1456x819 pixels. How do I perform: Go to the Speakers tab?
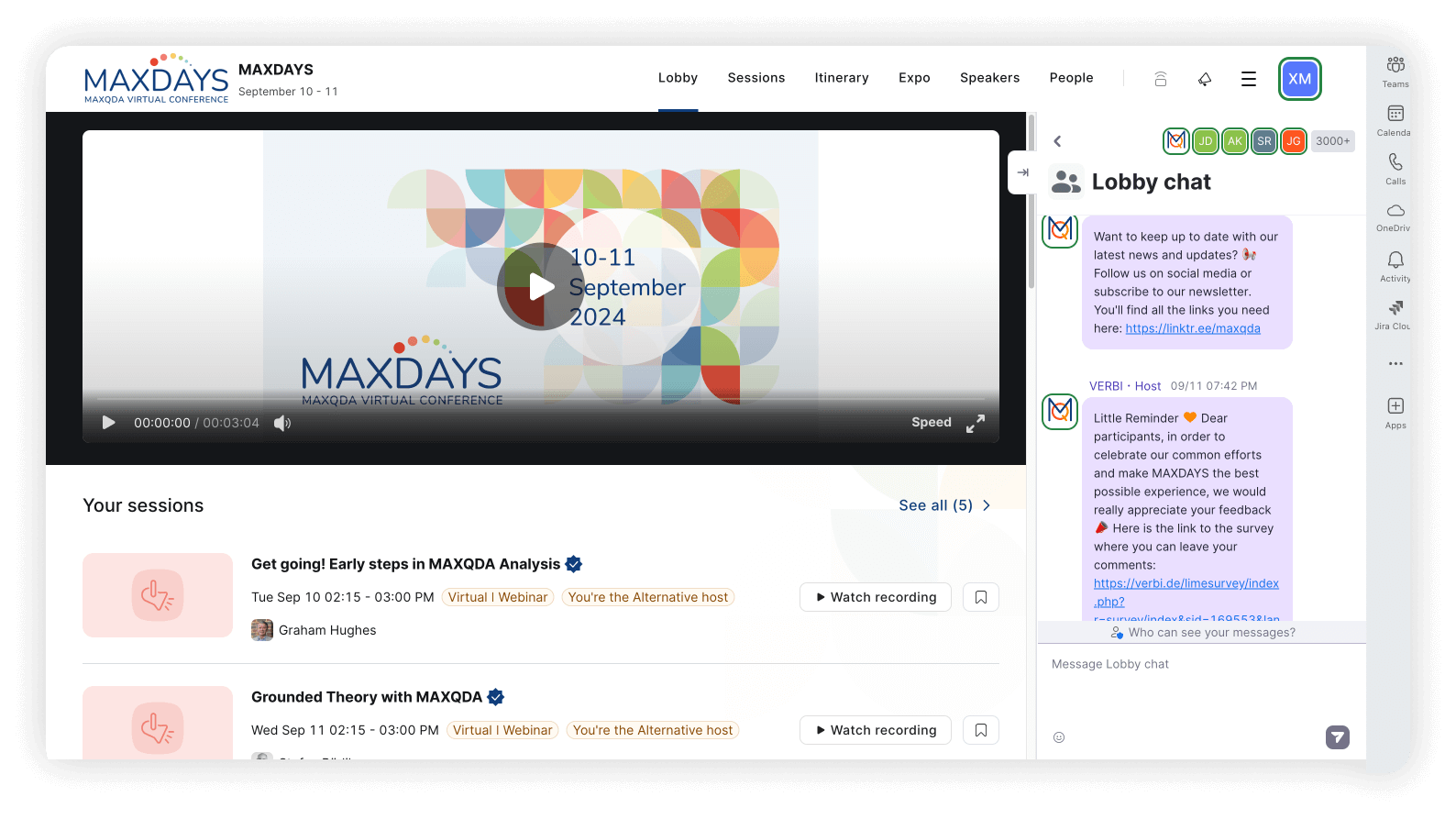pos(989,78)
